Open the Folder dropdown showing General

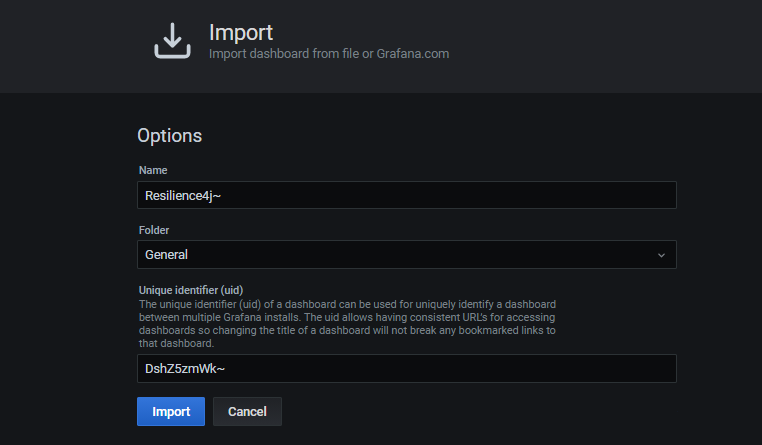tap(407, 255)
